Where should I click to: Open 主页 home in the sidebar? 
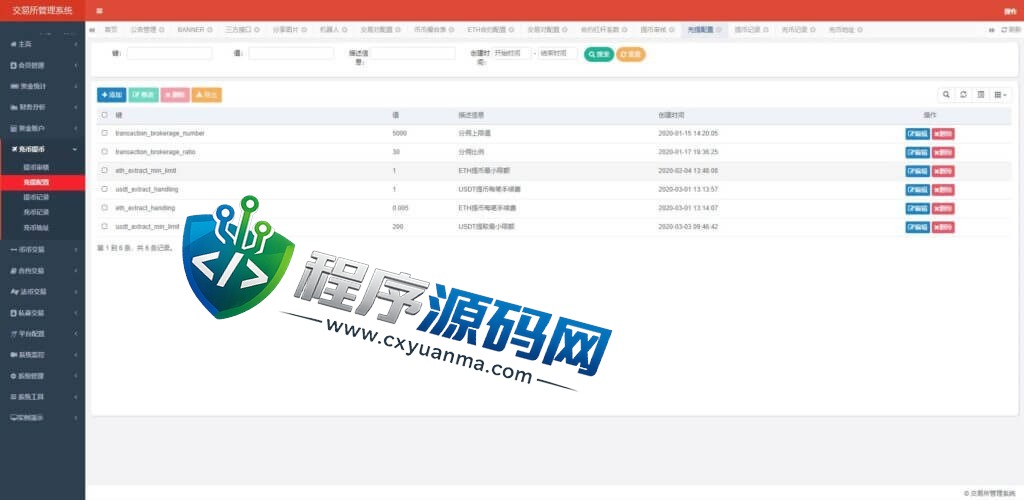(x=42, y=44)
